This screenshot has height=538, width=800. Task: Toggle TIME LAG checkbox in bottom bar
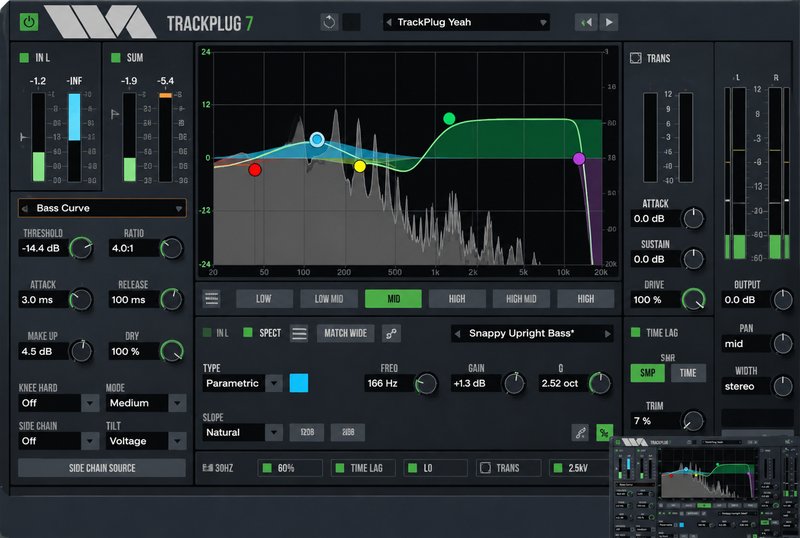coord(339,468)
